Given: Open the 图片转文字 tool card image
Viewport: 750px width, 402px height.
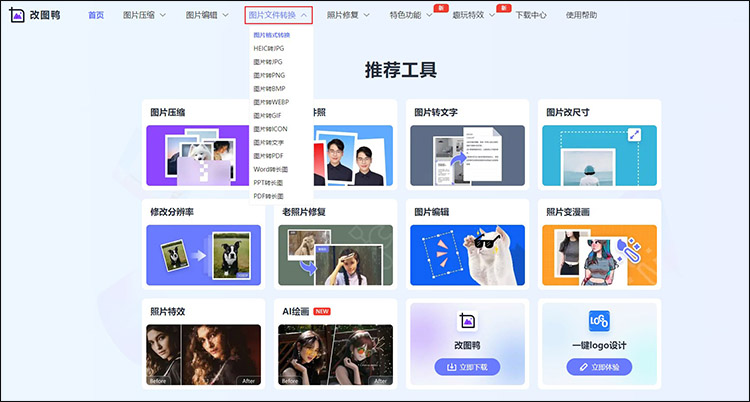Looking at the screenshot, I should pos(468,156).
